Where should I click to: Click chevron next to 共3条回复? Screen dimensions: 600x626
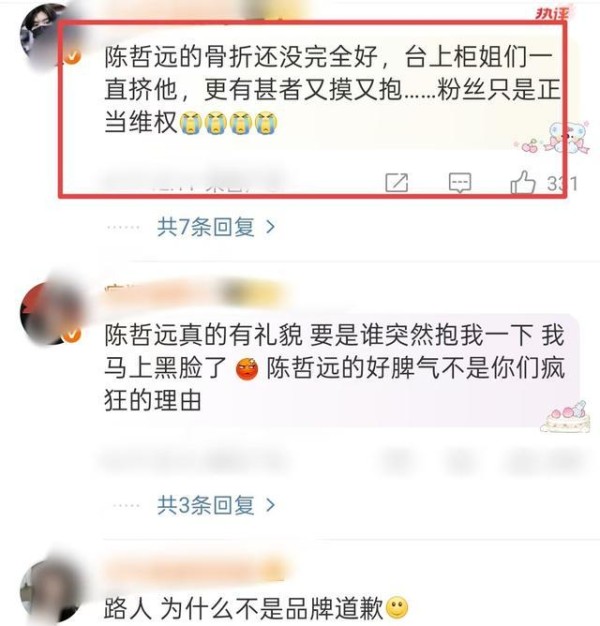coord(271,505)
